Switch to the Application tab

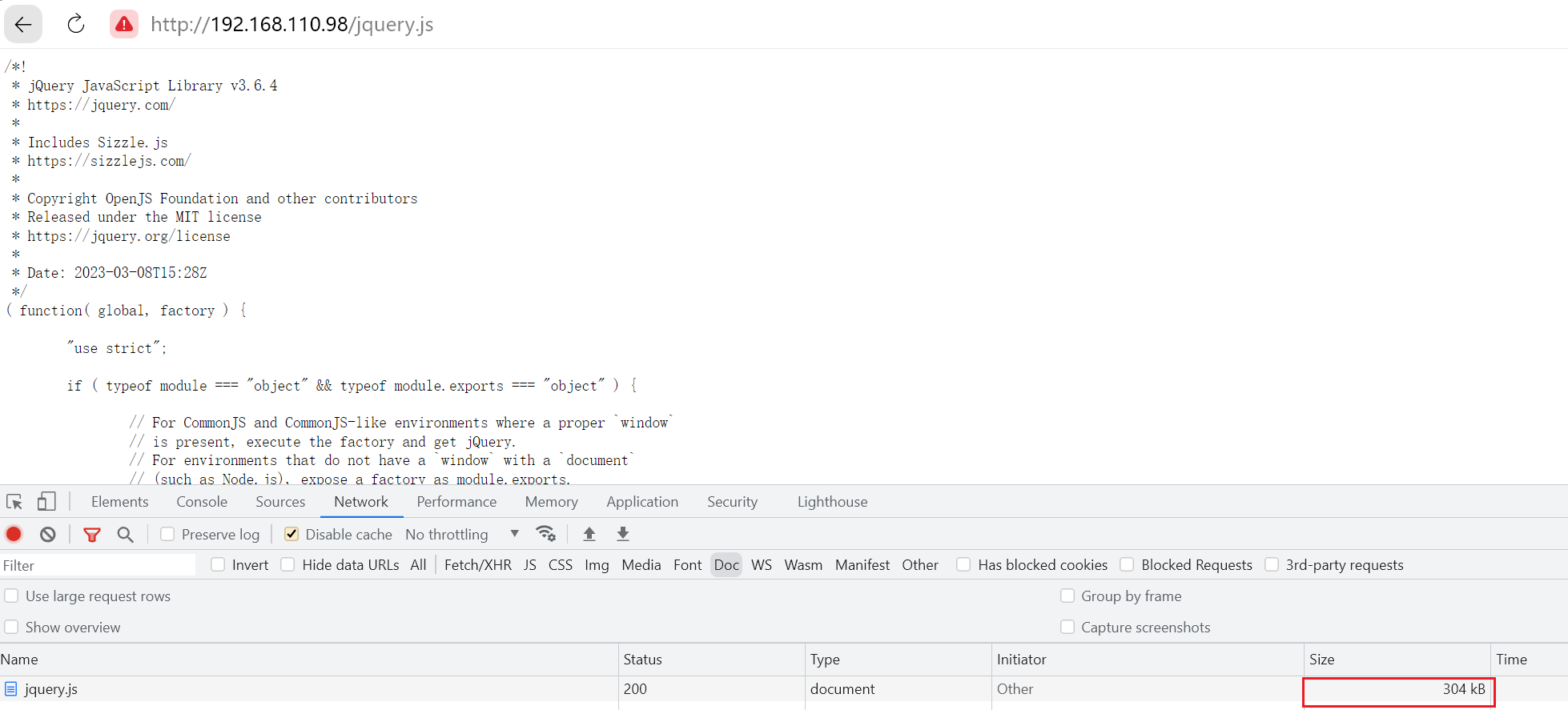pos(642,502)
